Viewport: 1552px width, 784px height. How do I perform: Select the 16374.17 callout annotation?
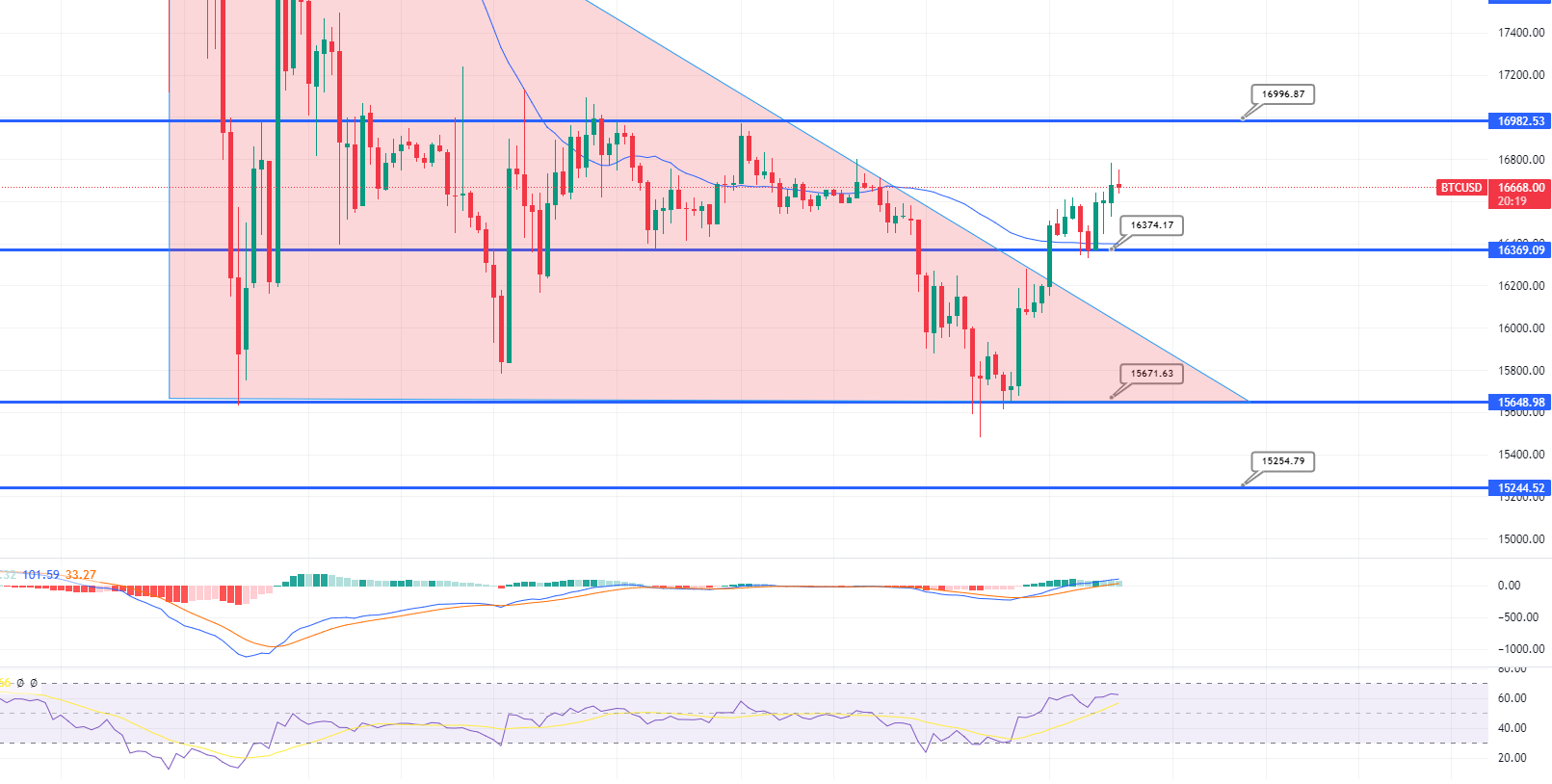coord(1151,225)
